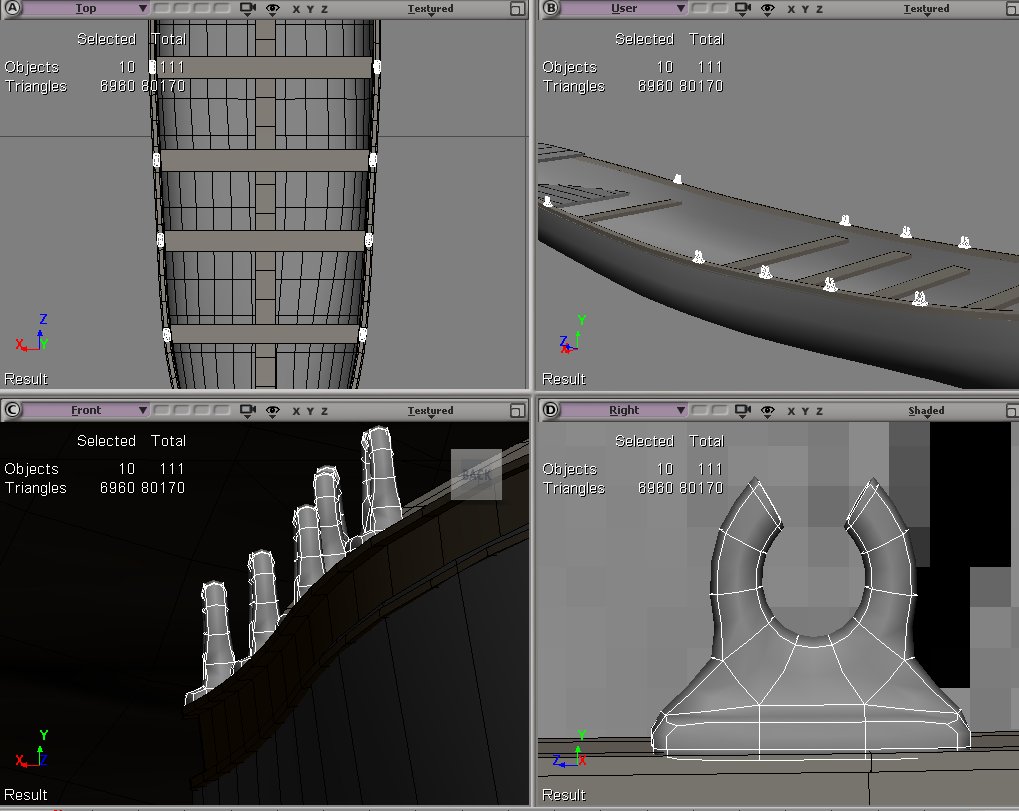
Task: Click the viewport letter B icon
Action: pyautogui.click(x=550, y=9)
